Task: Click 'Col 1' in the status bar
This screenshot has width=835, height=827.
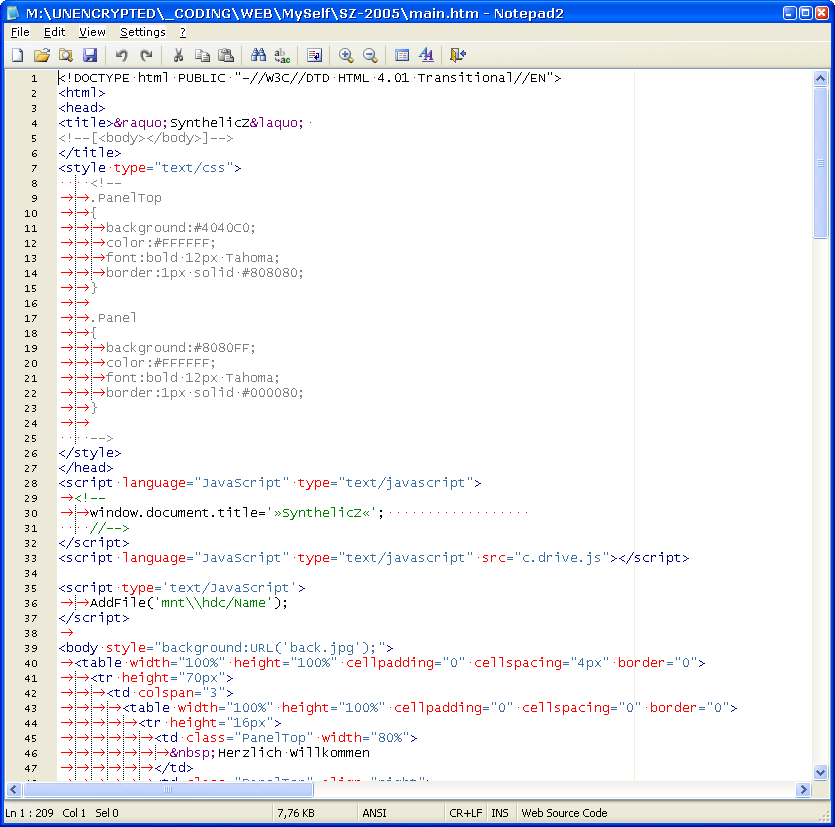Action: [x=74, y=813]
